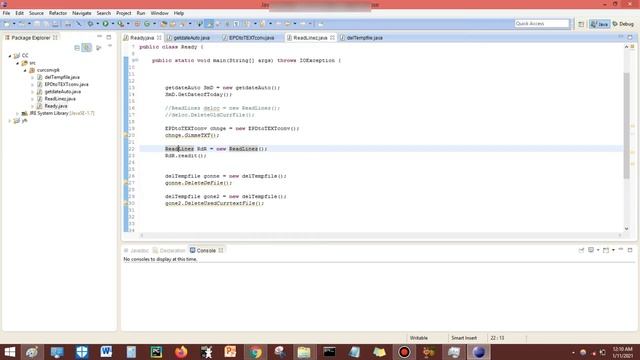The height and width of the screenshot is (360, 640).
Task: Switch to the Java perspective
Action: [x=599, y=24]
